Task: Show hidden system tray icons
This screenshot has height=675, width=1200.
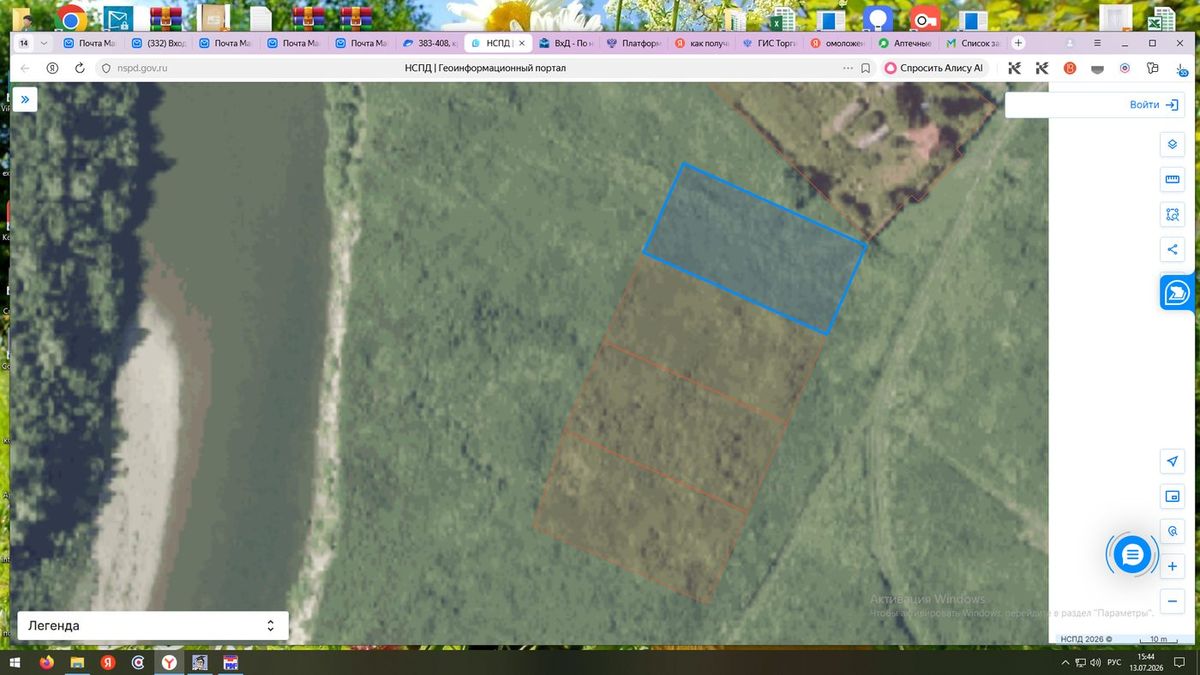Action: click(x=1064, y=662)
